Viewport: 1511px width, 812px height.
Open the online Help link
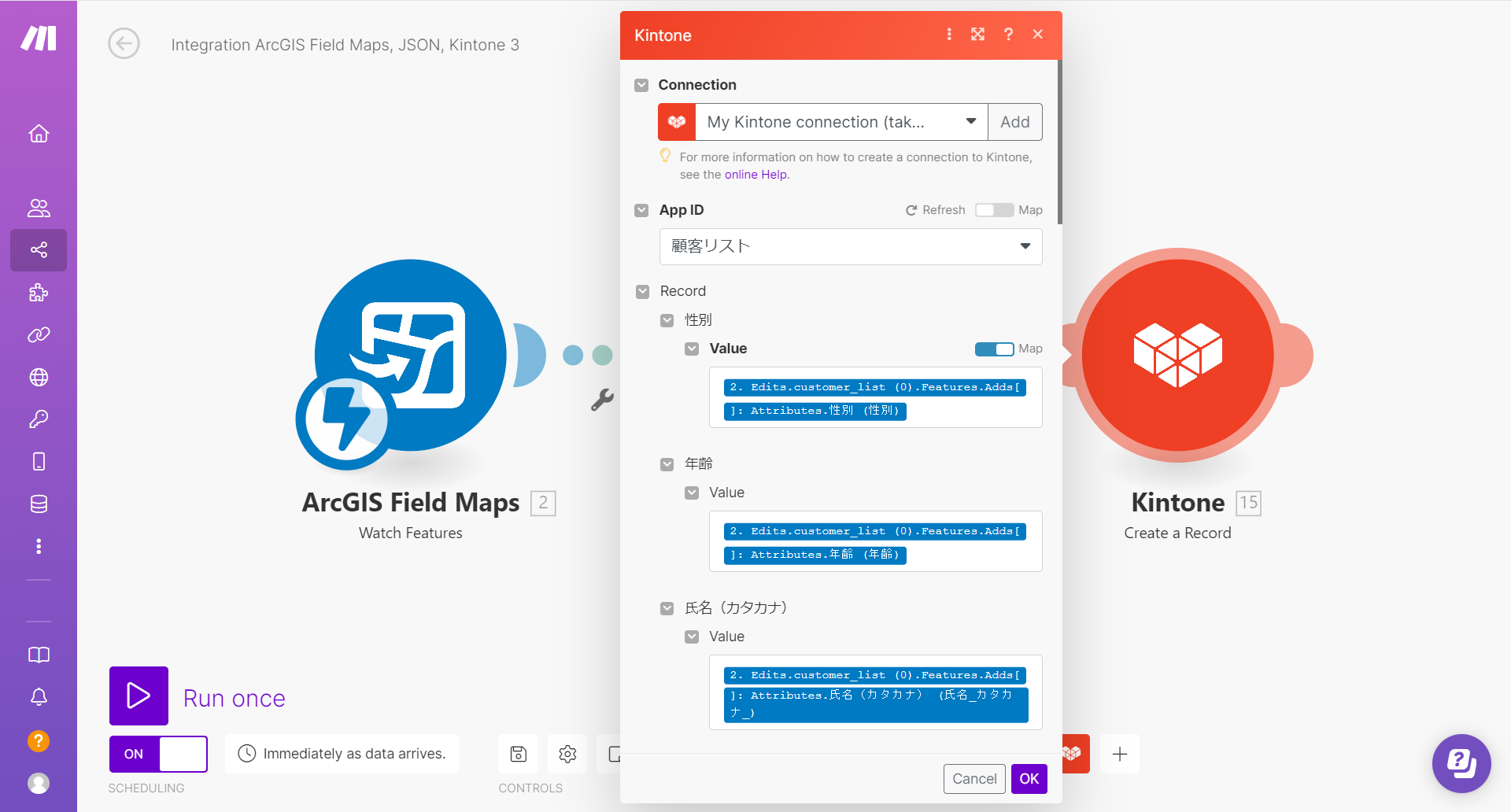pyautogui.click(x=755, y=174)
